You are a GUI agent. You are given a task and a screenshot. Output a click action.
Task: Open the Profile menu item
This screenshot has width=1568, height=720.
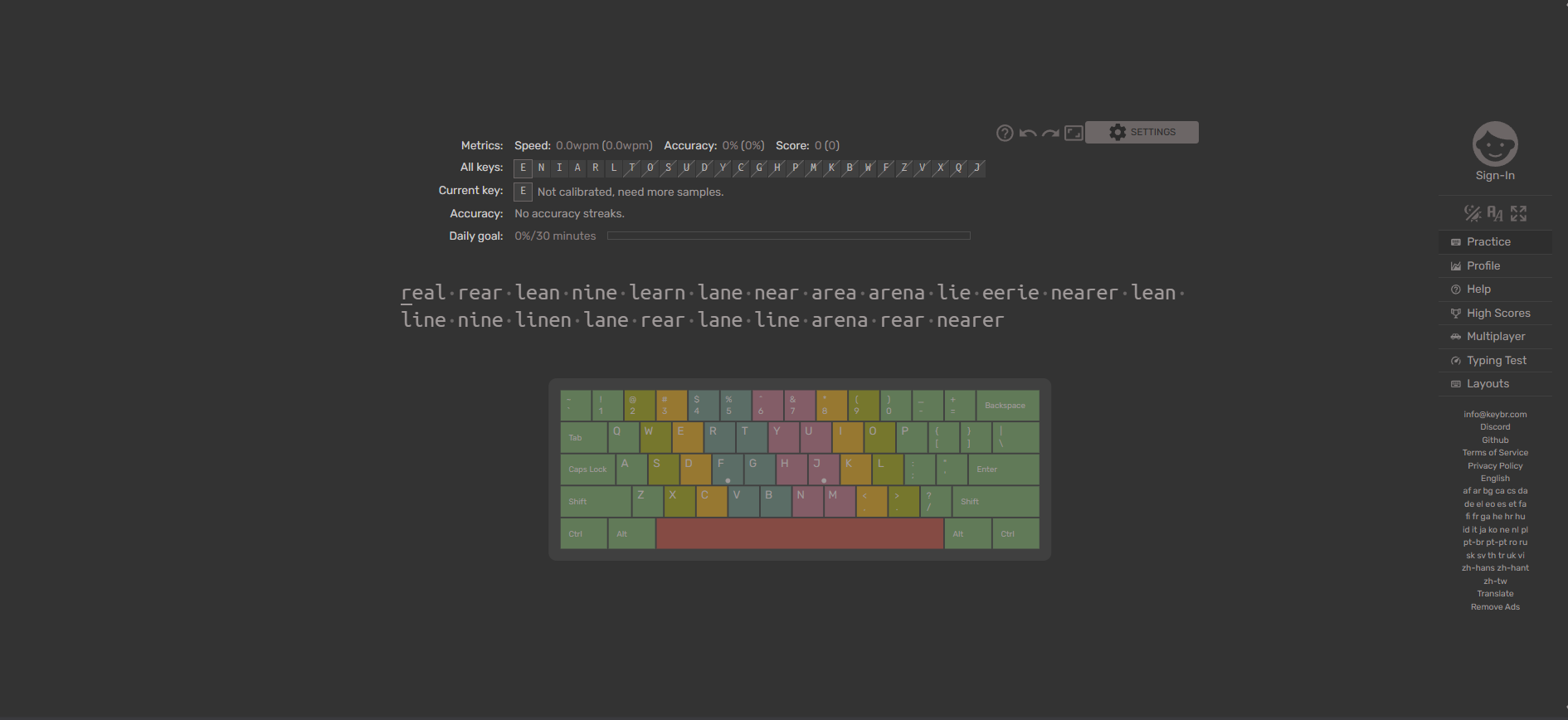[x=1483, y=266]
